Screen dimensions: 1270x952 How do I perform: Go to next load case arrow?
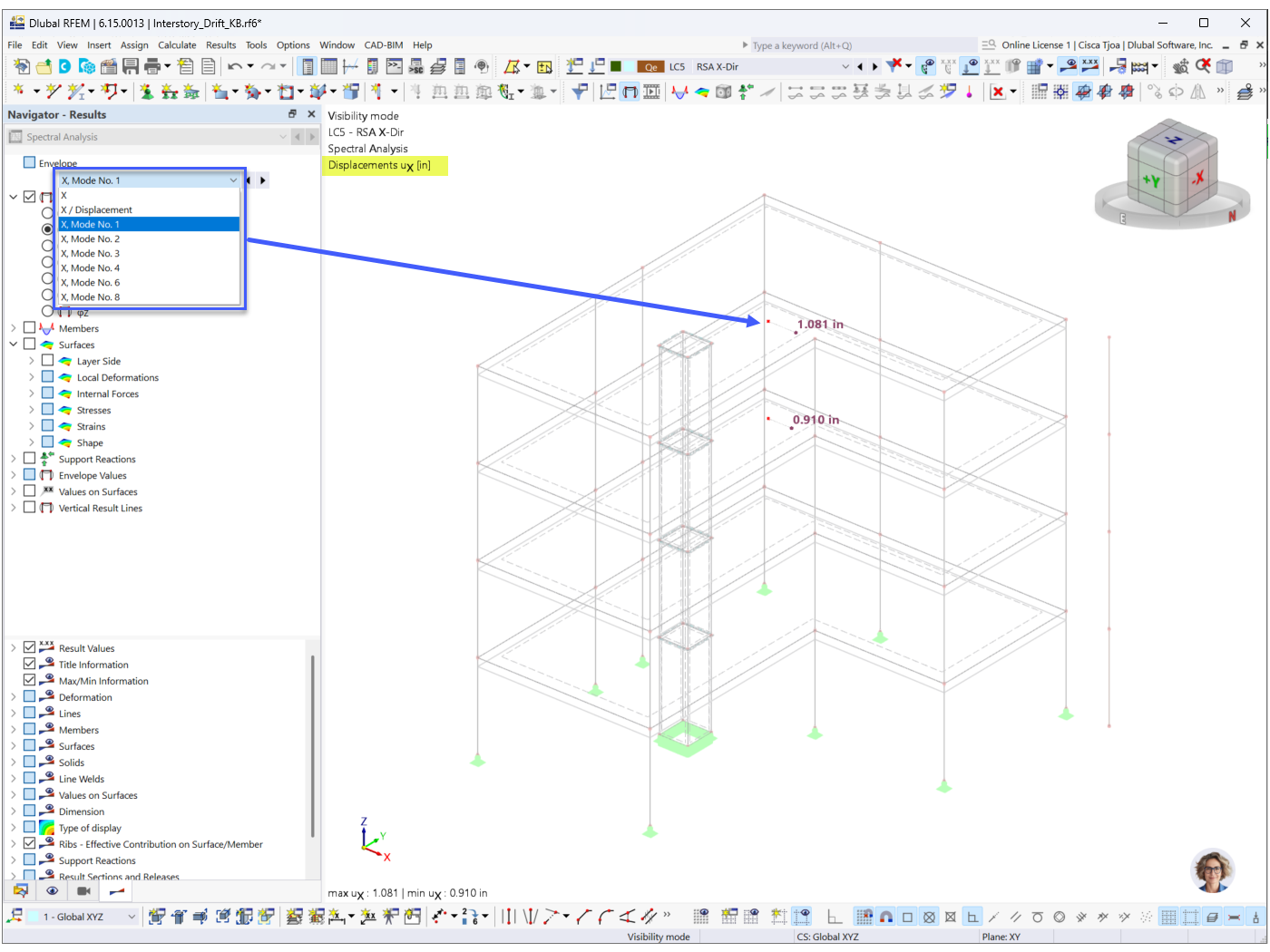pos(874,66)
